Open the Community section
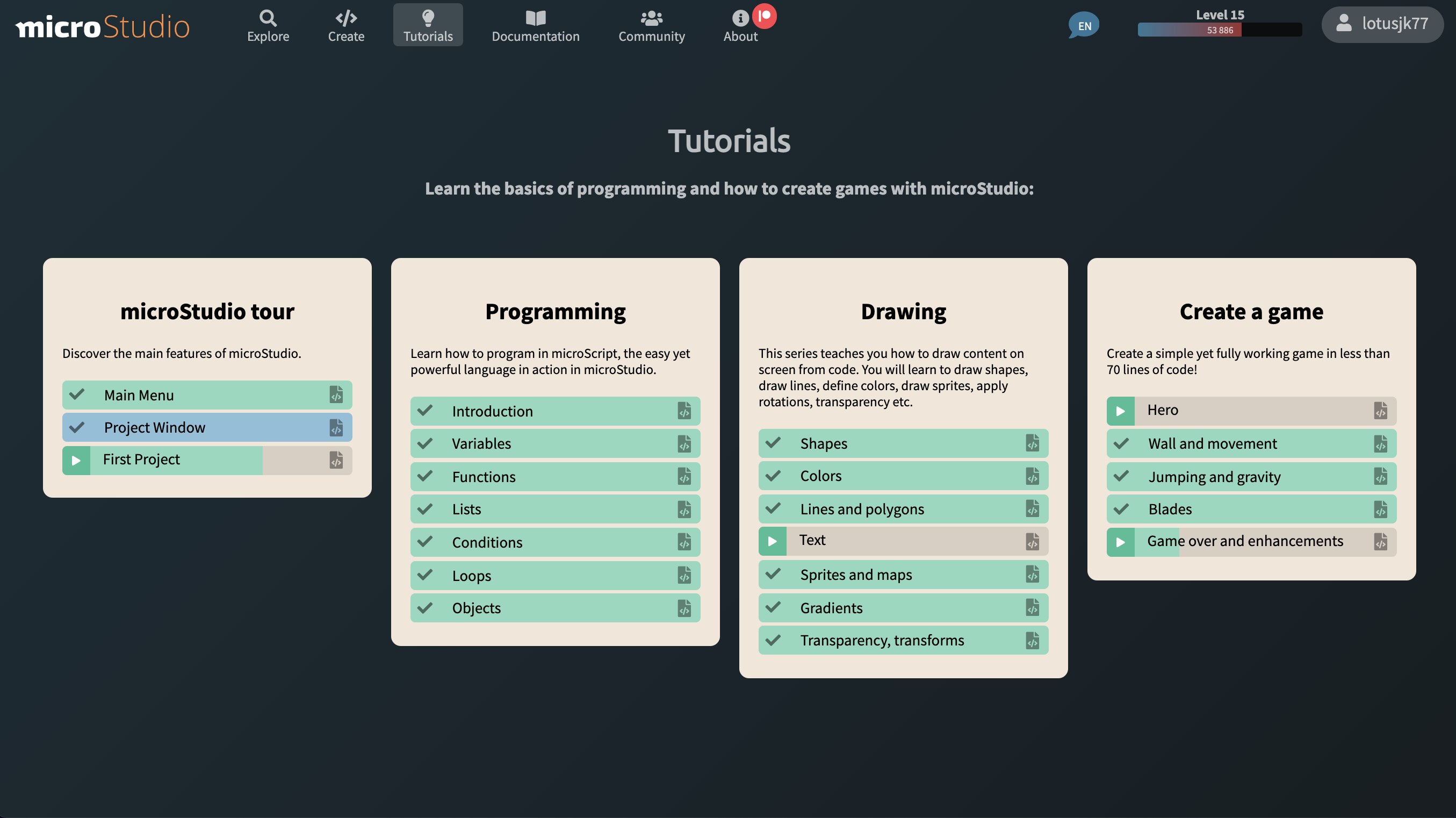 (x=651, y=25)
